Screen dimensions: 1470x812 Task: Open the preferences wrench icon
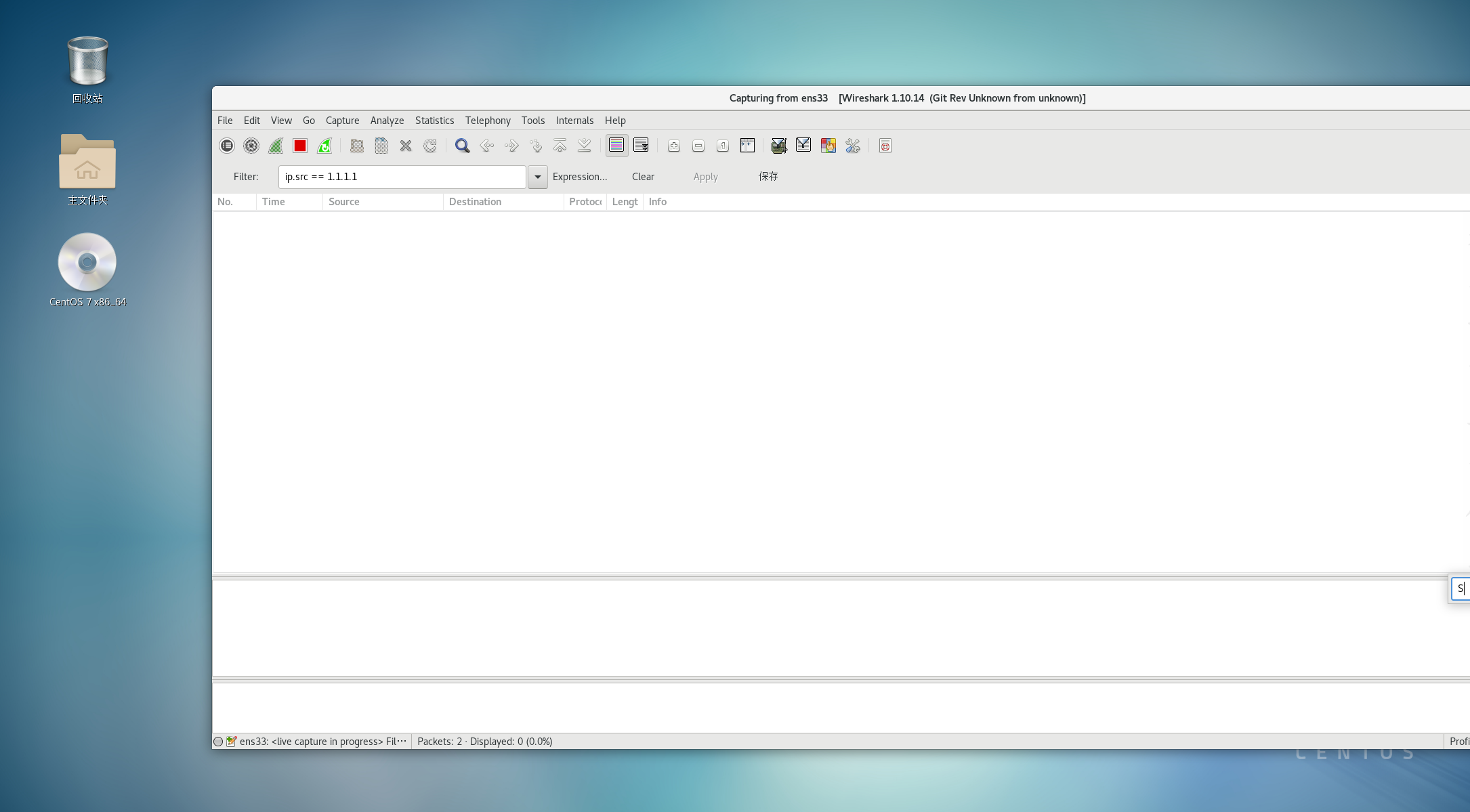[853, 146]
